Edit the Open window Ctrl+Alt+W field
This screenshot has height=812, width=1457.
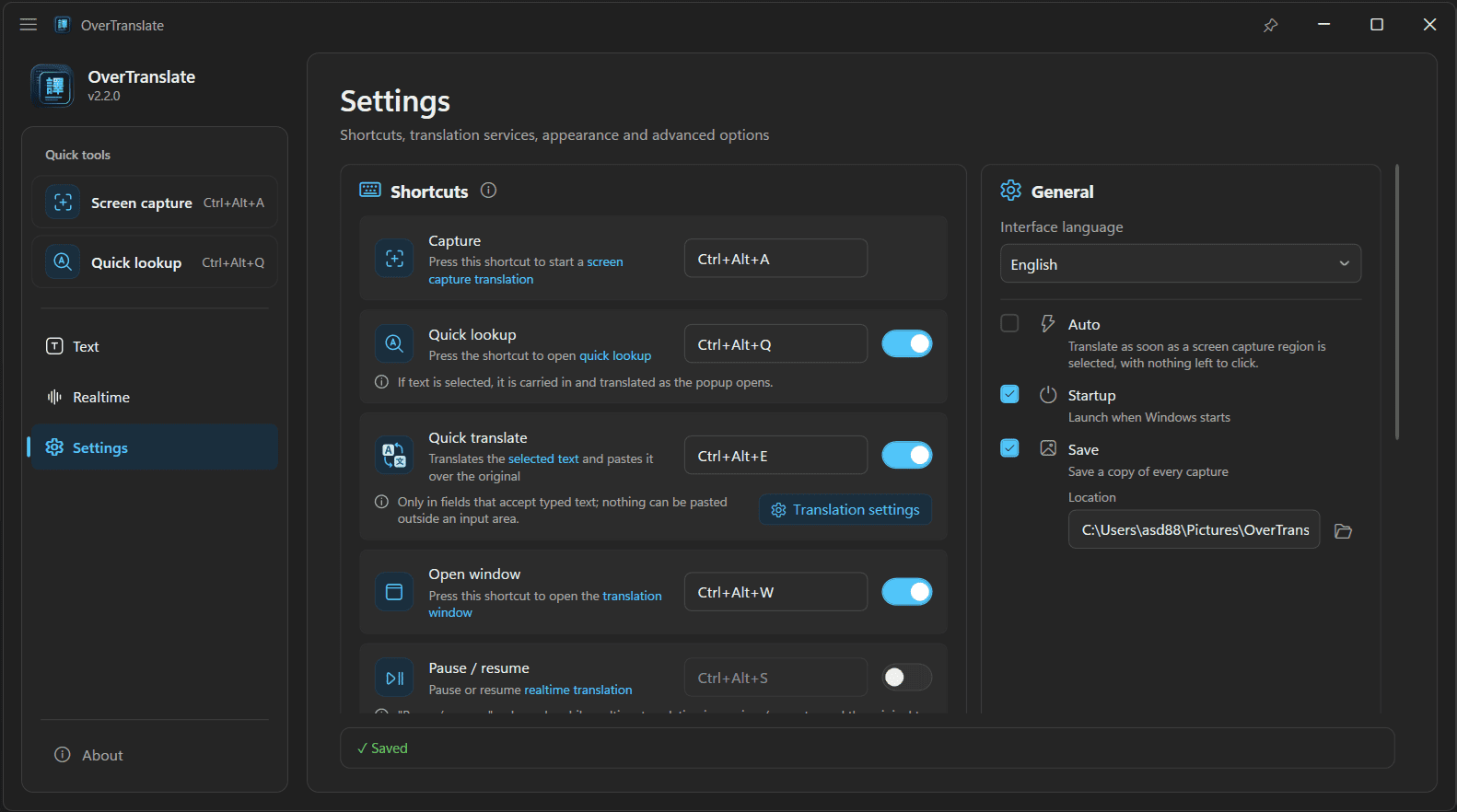coord(775,592)
